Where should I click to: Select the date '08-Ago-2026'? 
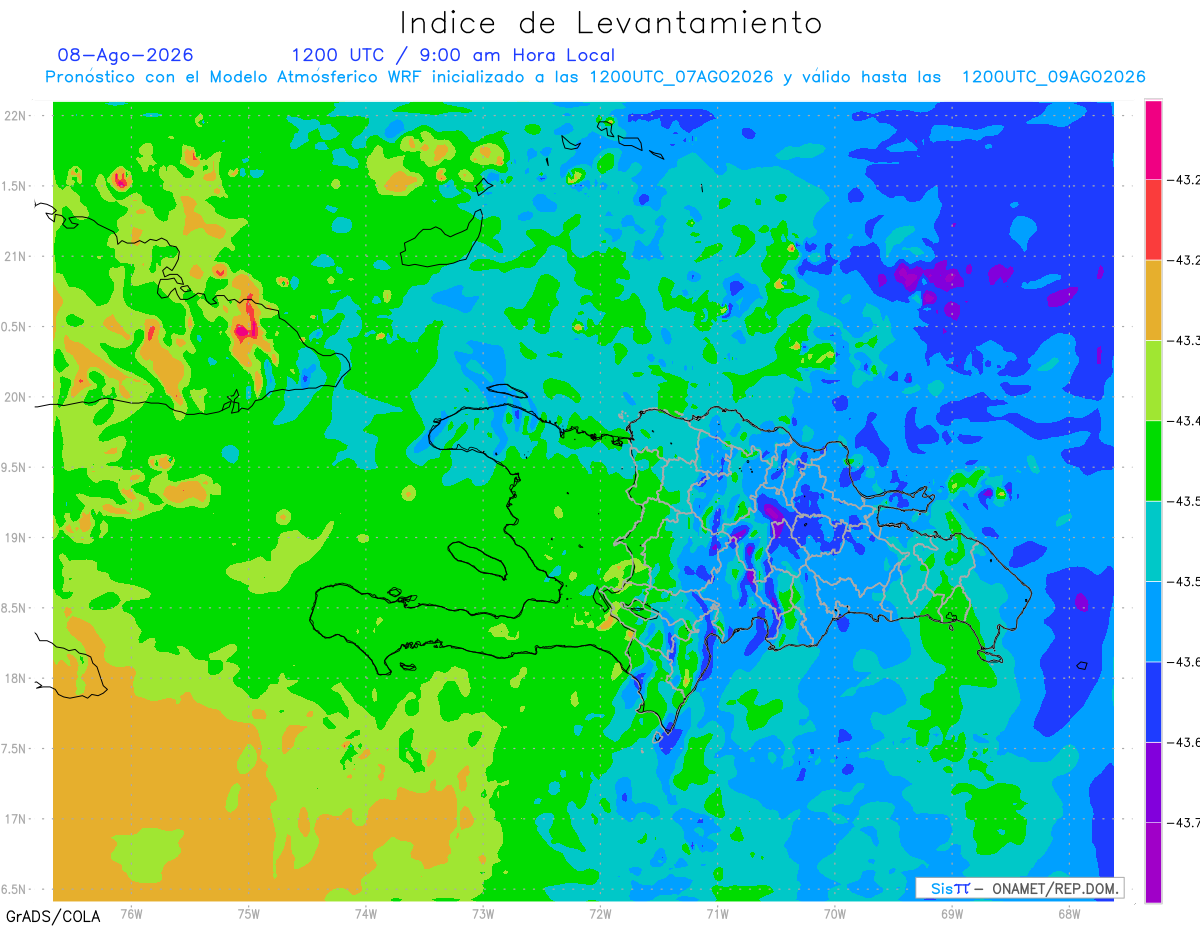[x=126, y=55]
